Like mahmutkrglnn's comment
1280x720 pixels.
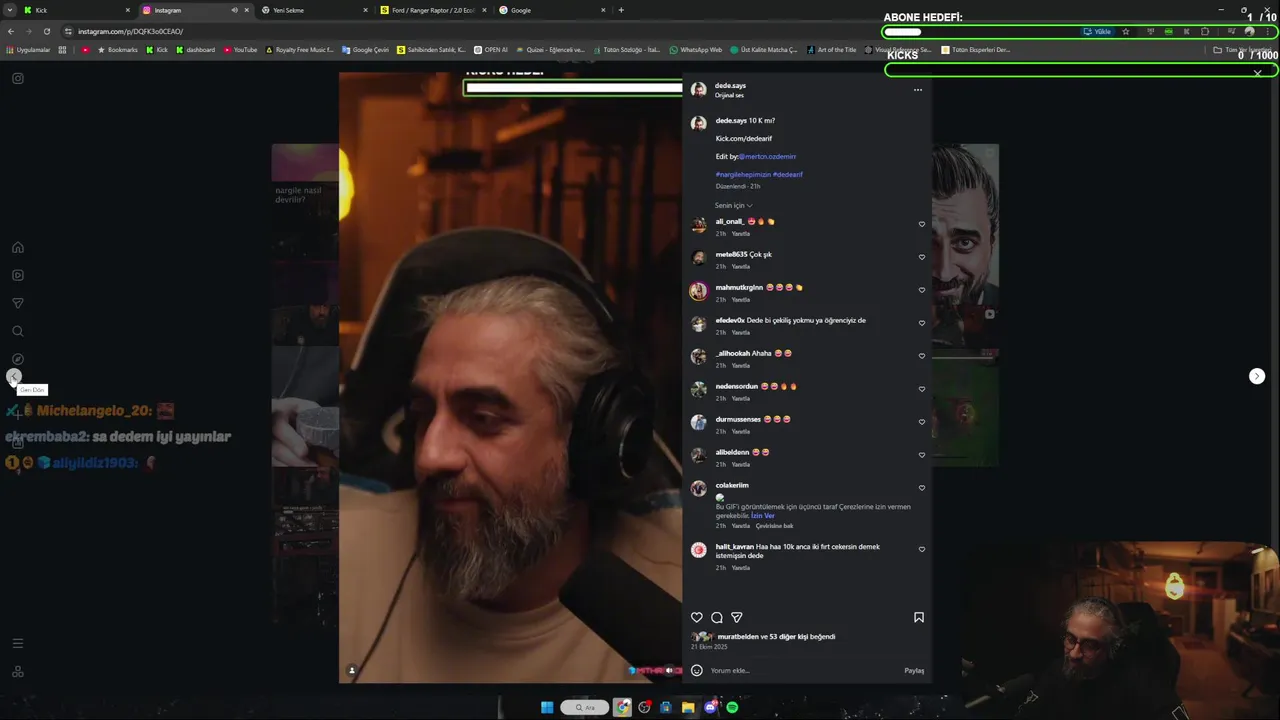[x=922, y=290]
